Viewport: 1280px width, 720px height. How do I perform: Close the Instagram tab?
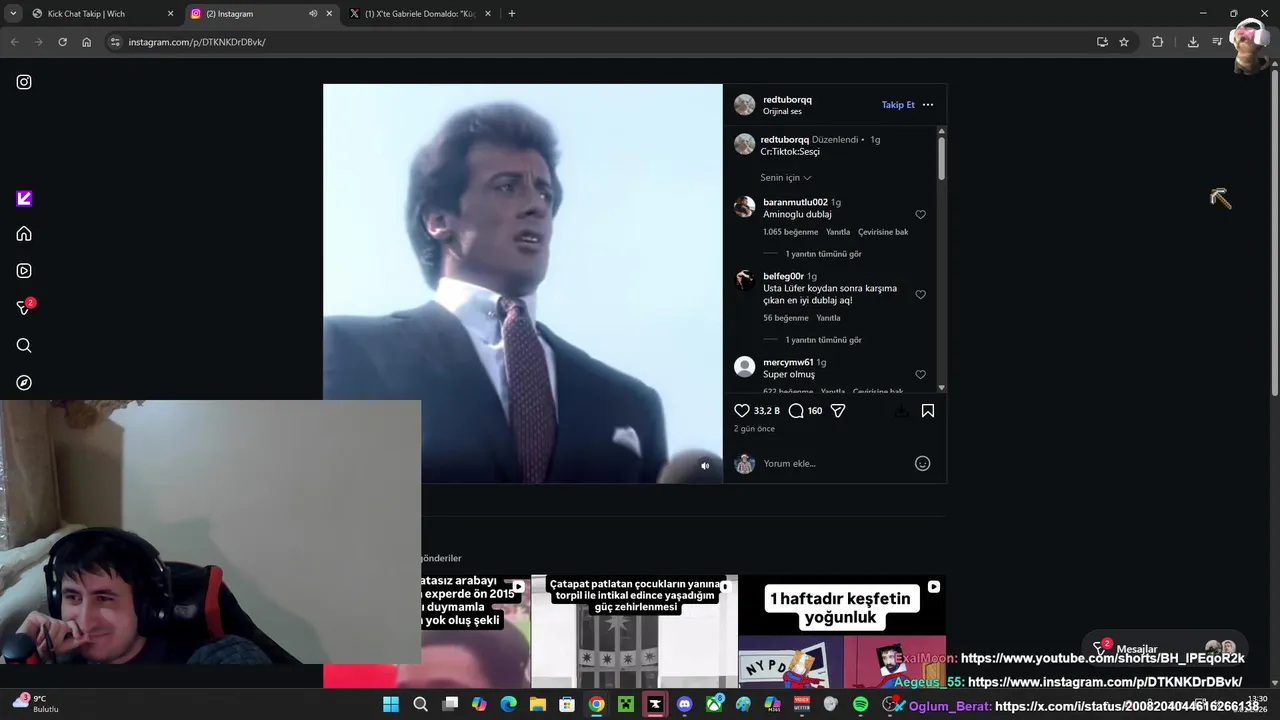coord(329,14)
